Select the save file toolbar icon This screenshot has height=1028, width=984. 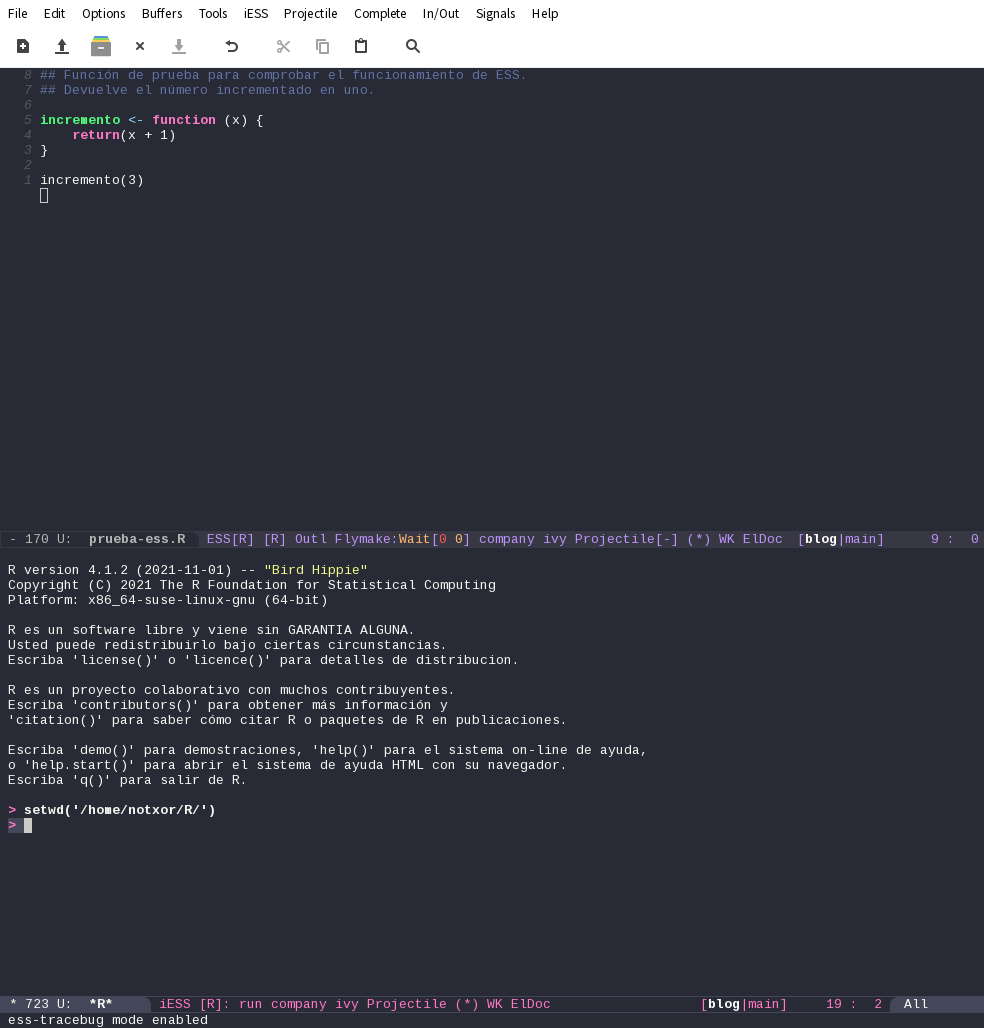pos(61,46)
